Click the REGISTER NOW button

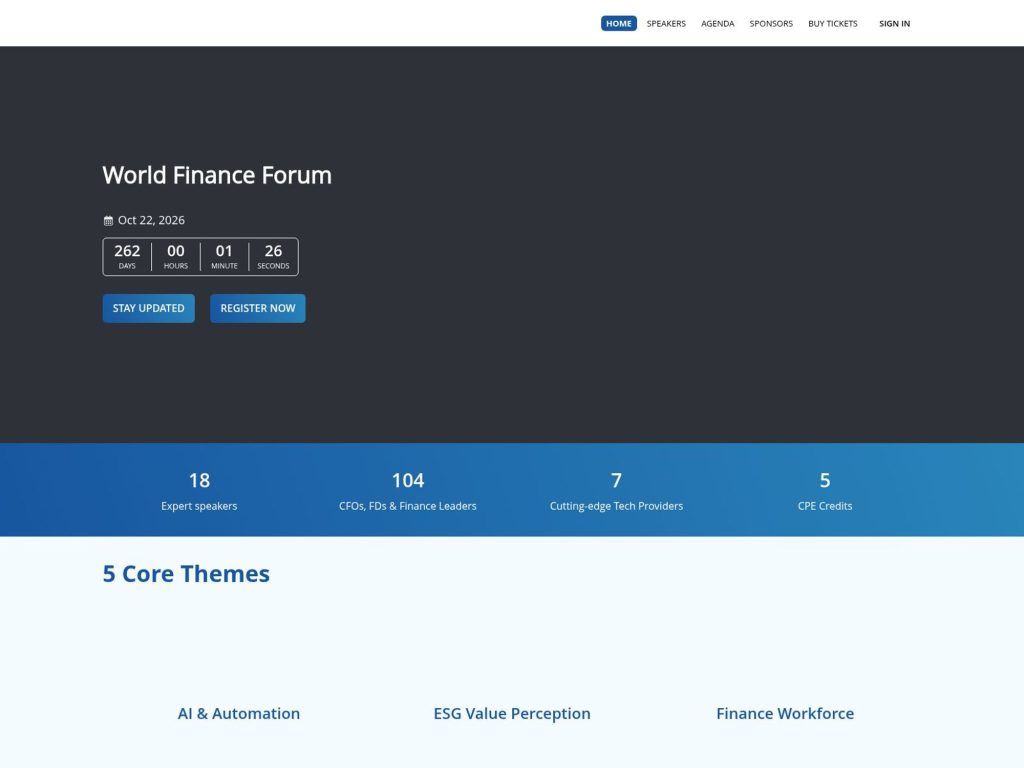point(257,308)
